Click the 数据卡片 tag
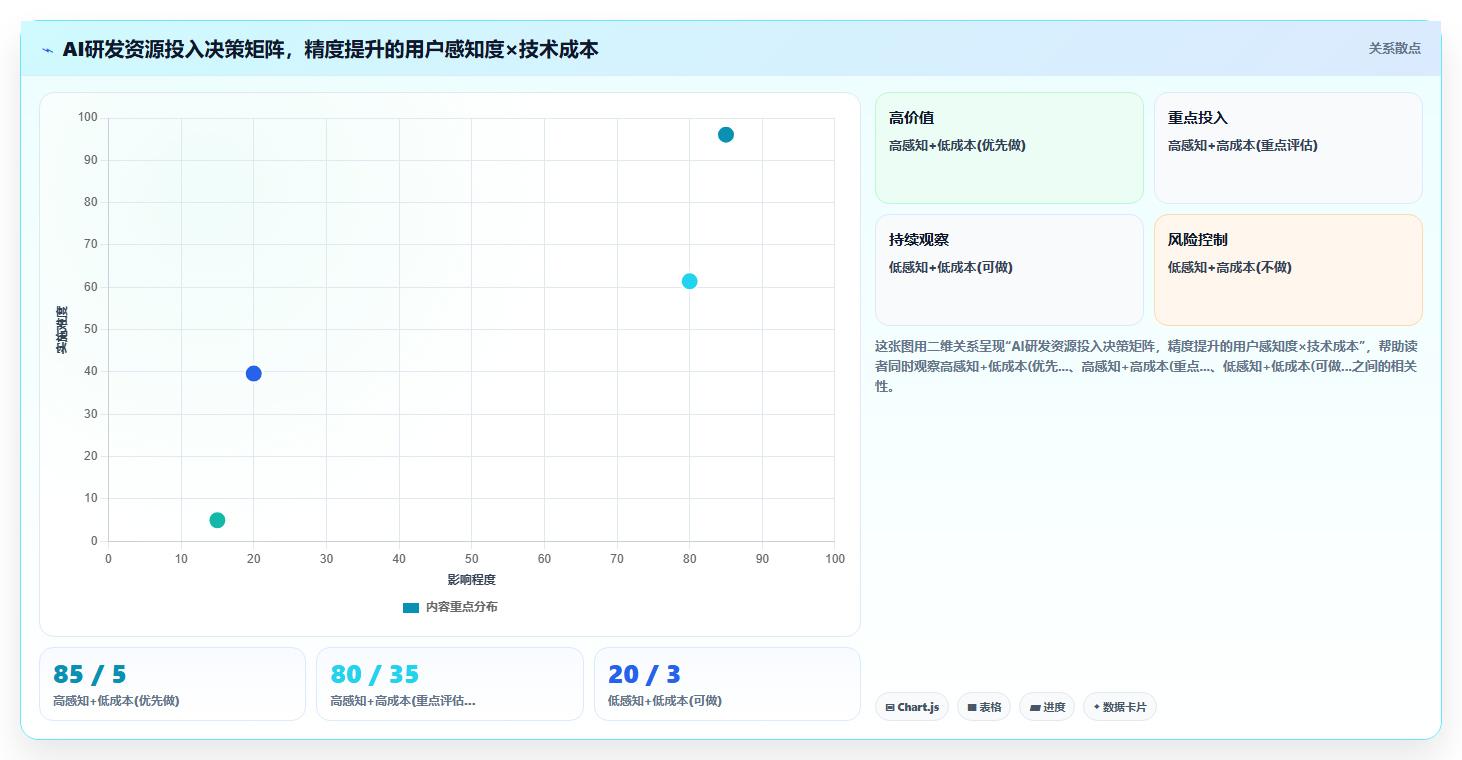The image size is (1462, 760). pos(1120,707)
